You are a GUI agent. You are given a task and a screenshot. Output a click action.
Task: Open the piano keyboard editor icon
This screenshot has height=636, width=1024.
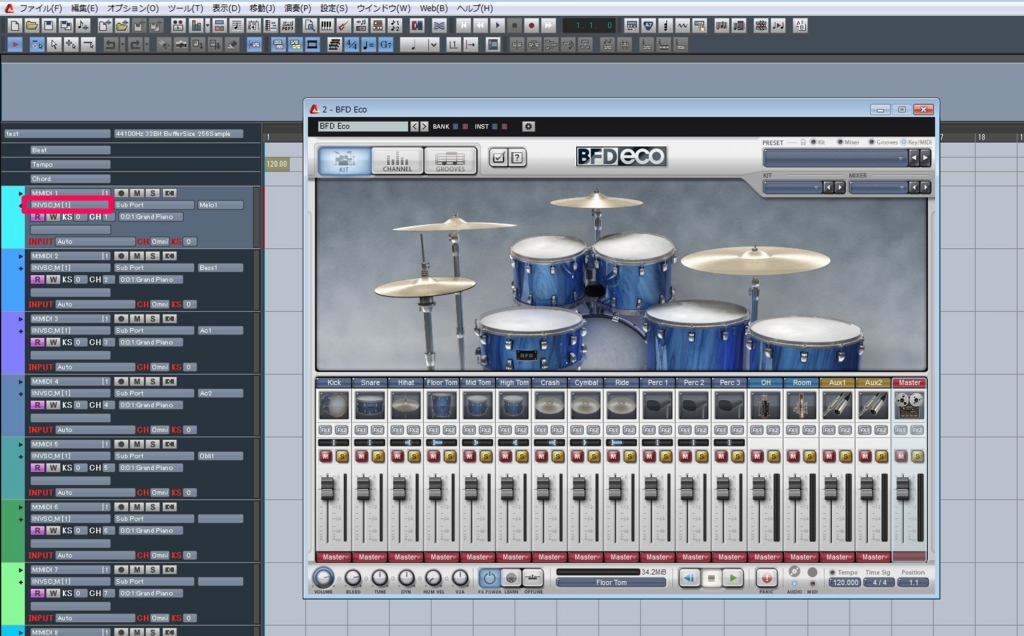click(x=327, y=25)
